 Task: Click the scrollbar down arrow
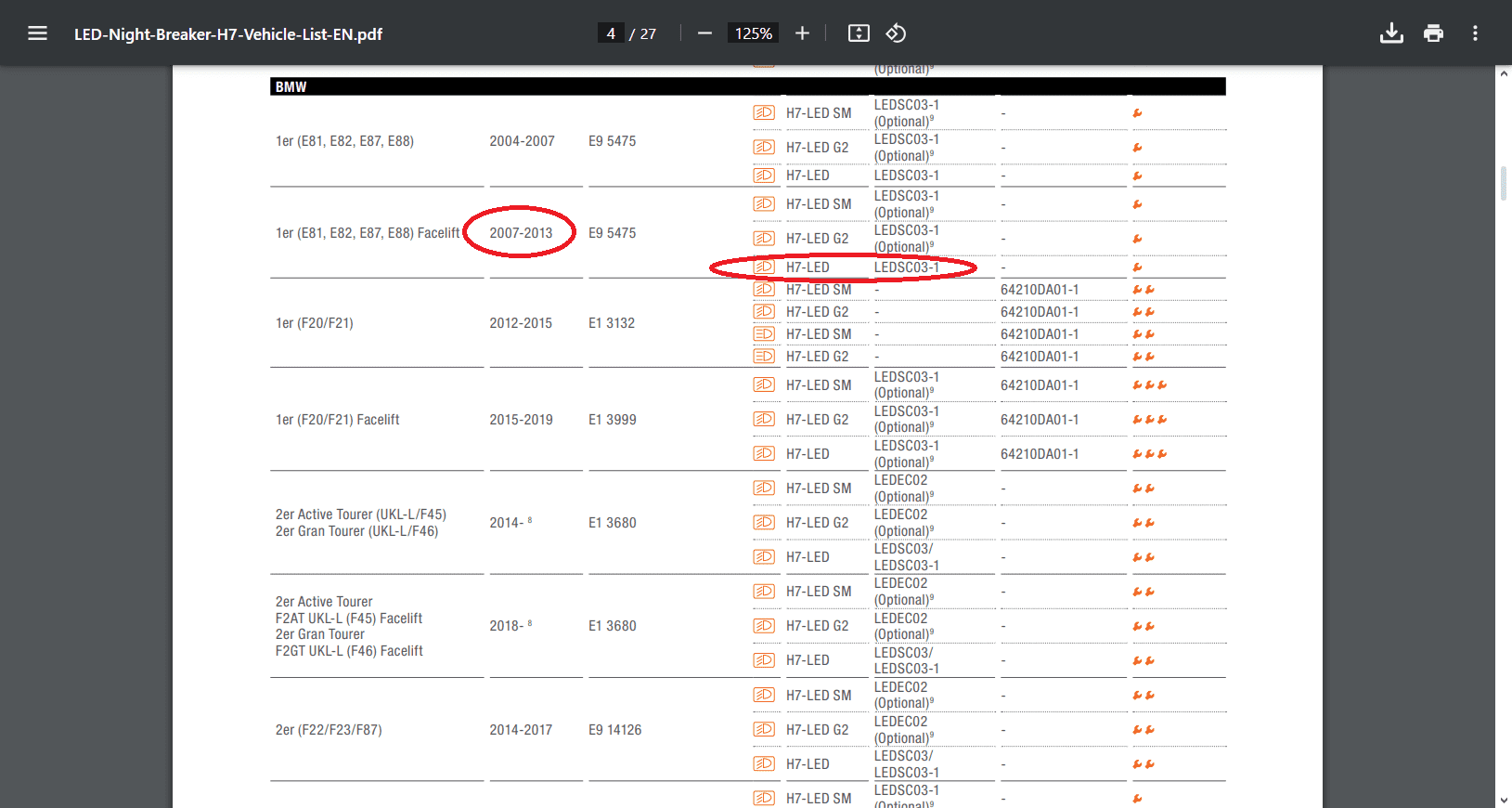[x=1503, y=800]
